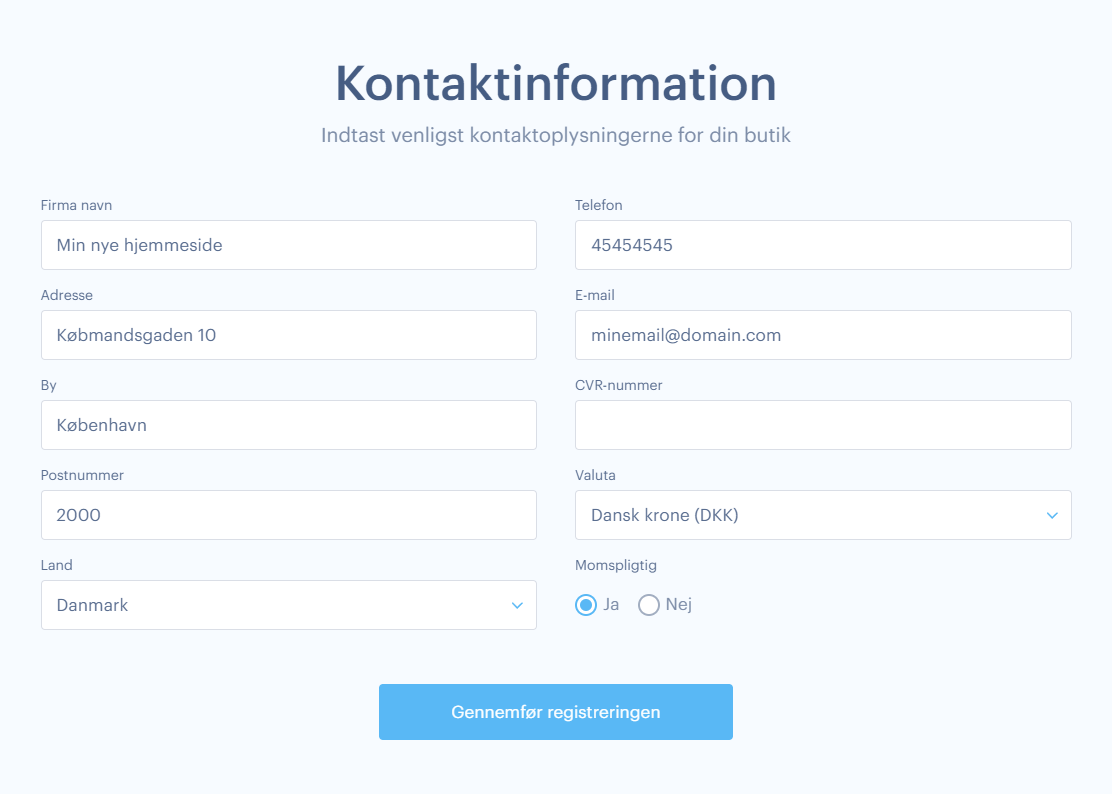Image resolution: width=1112 pixels, height=794 pixels.
Task: Click the Firma navn label text
Action: click(76, 205)
